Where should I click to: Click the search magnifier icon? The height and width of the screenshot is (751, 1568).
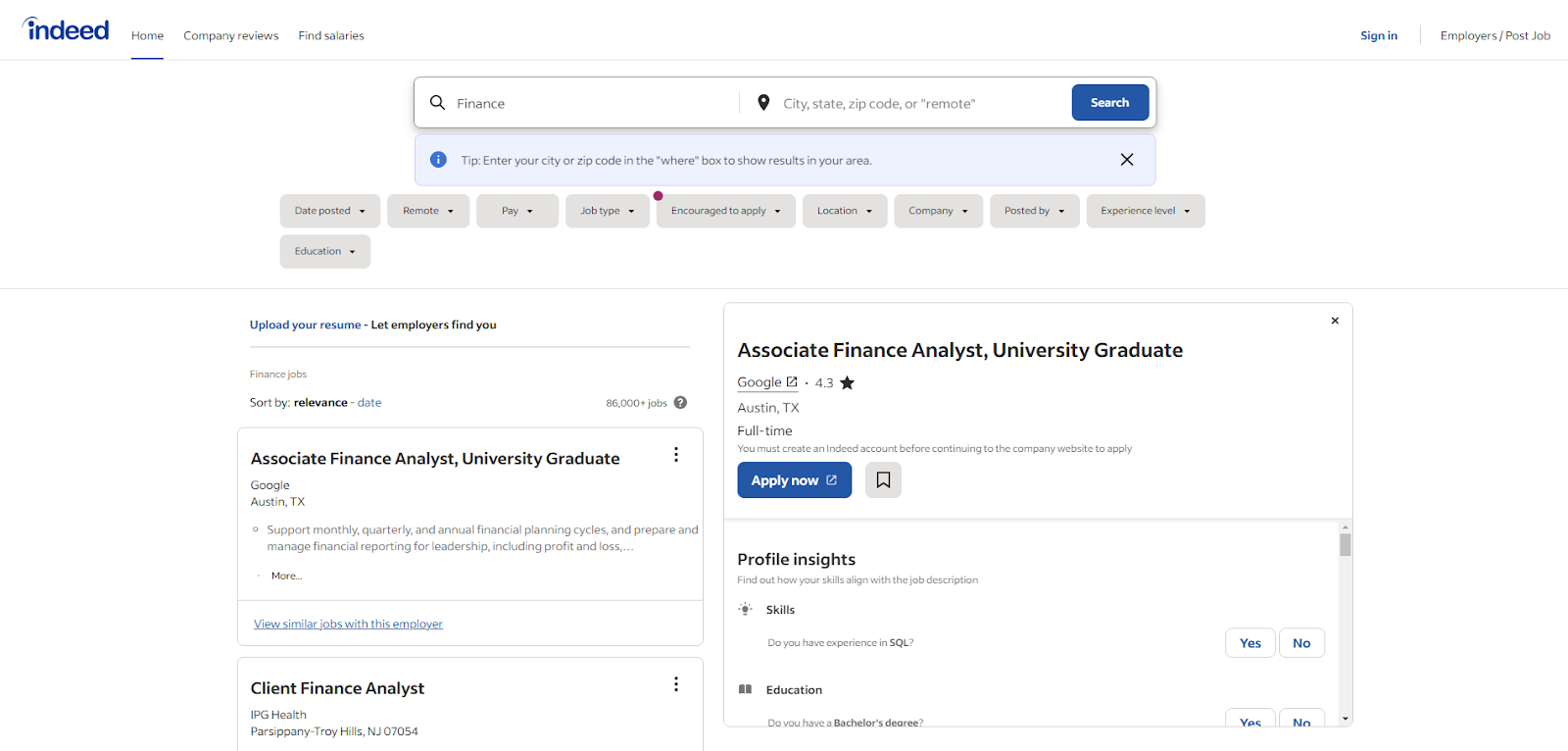[x=438, y=103]
